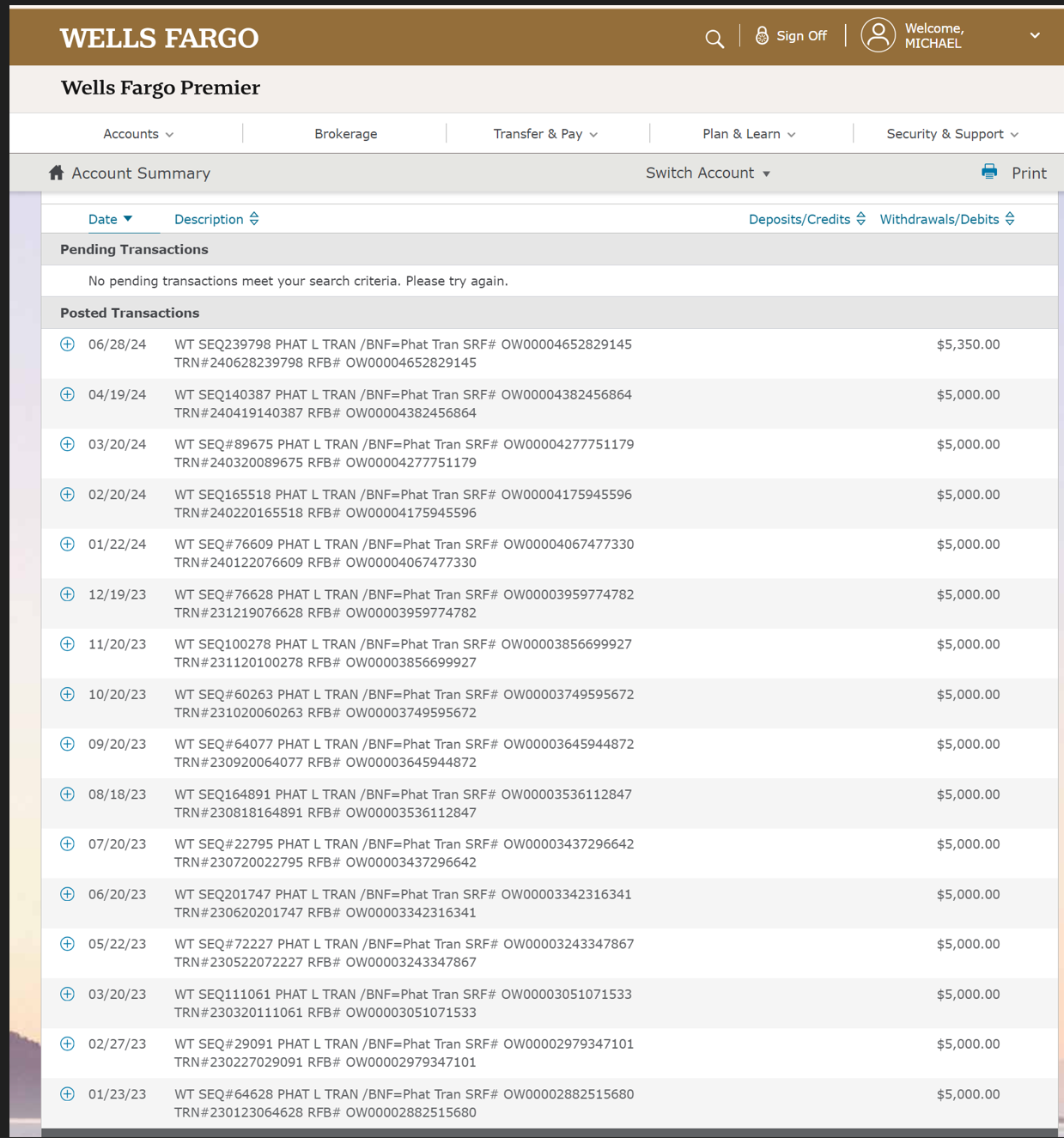Screen dimensions: 1064x1138
Task: Open Security & Support navigation
Action: (952, 133)
